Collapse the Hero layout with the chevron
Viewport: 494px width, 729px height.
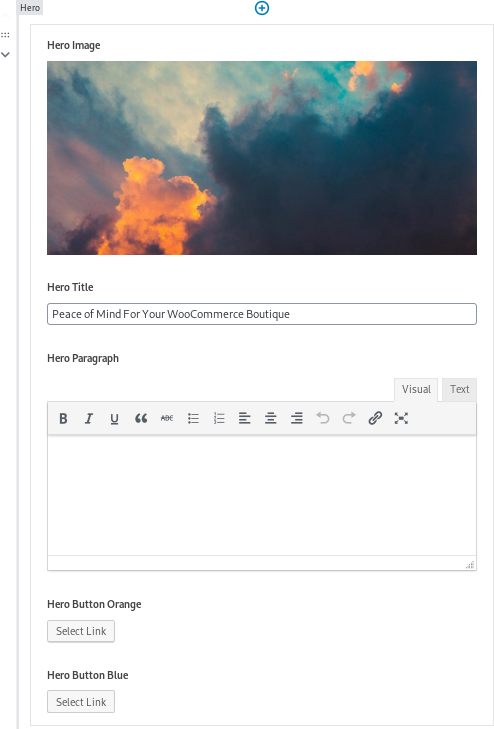tap(6, 54)
